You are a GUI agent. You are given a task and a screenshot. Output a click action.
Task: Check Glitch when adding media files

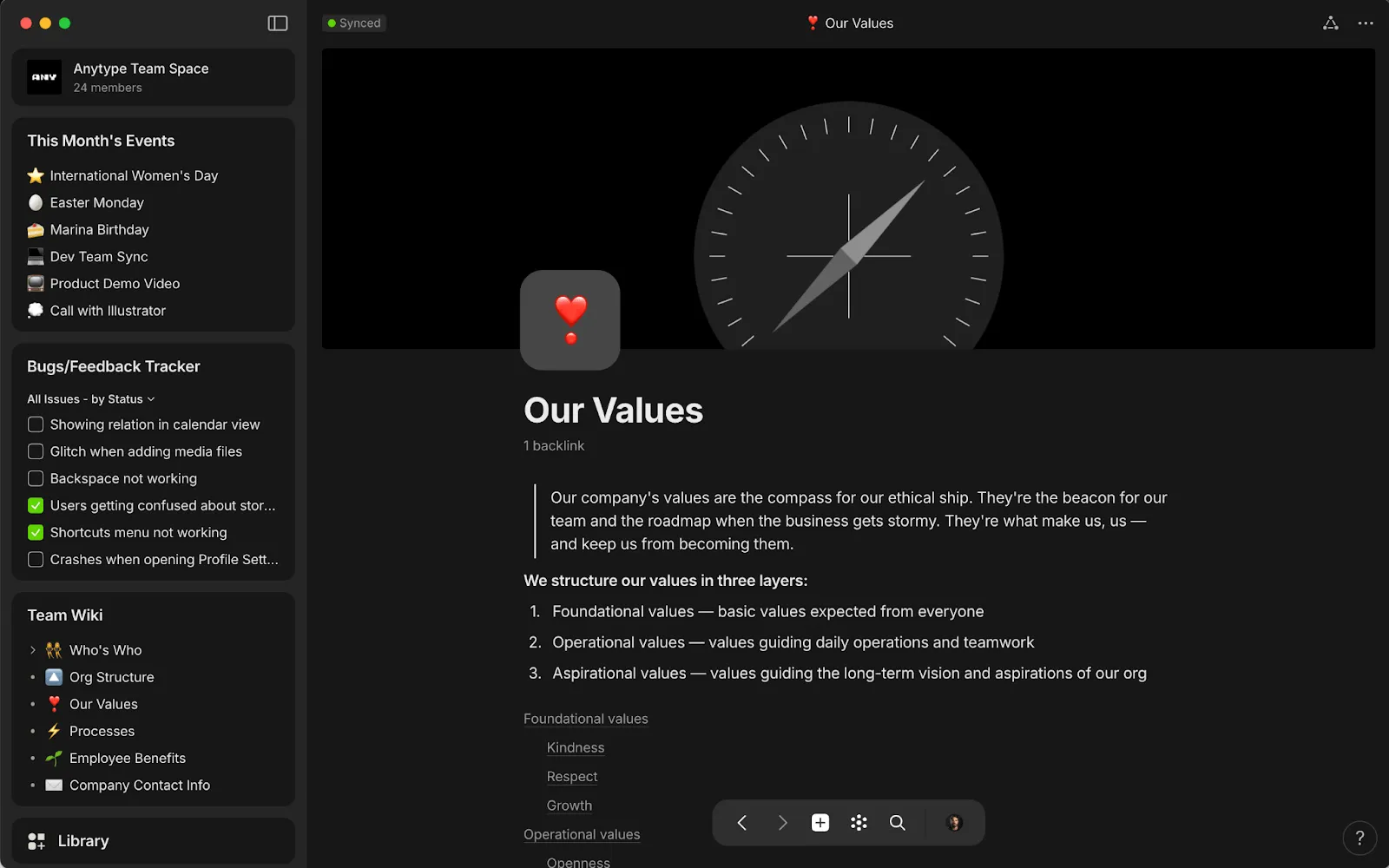(x=36, y=451)
